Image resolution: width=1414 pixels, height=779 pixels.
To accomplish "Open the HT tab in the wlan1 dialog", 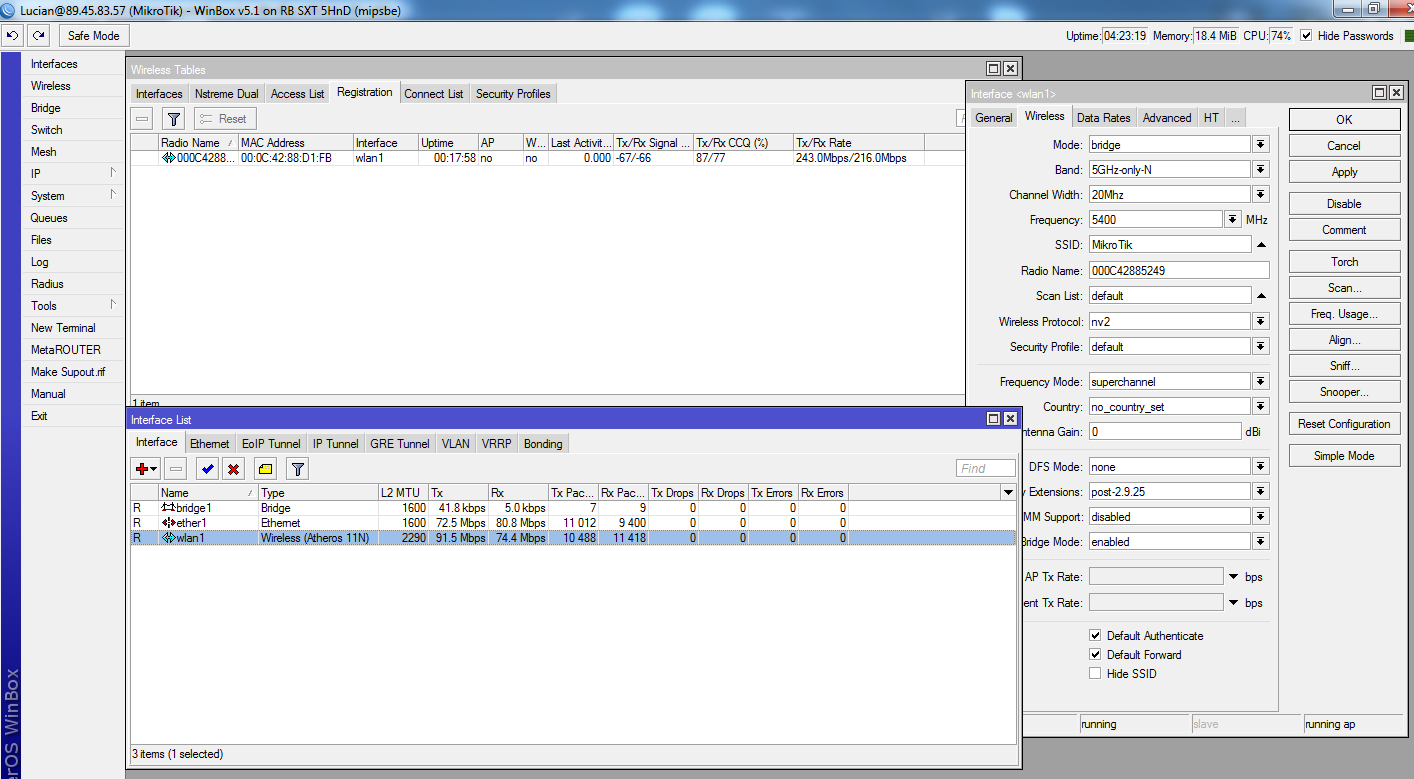I will point(1211,118).
